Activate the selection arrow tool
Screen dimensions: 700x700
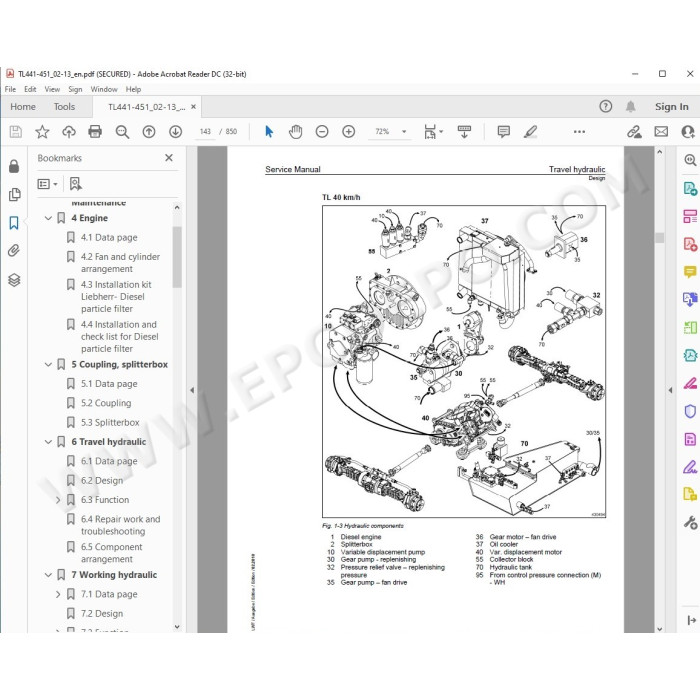tap(269, 132)
